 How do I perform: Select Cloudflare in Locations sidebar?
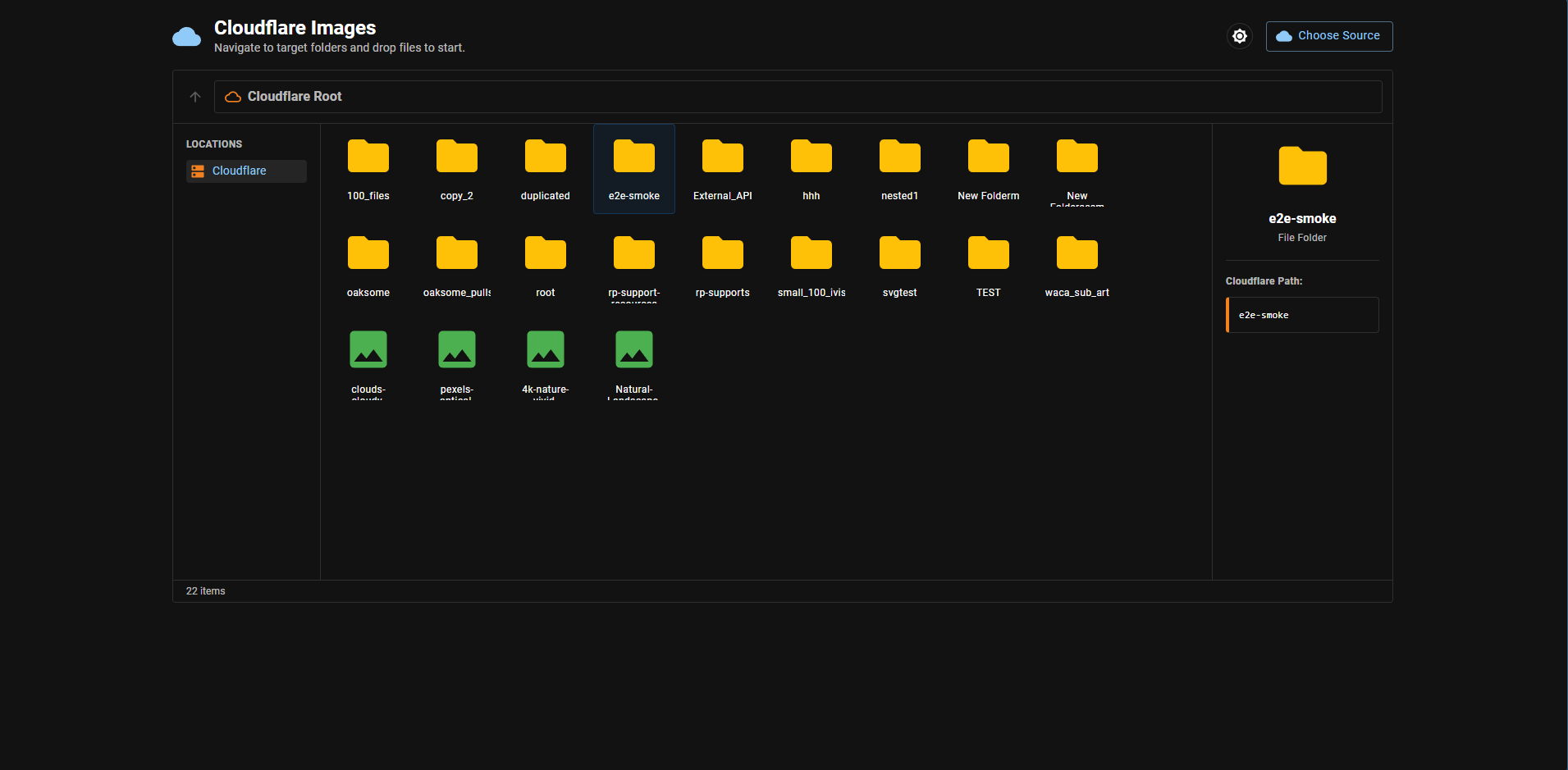click(x=246, y=171)
